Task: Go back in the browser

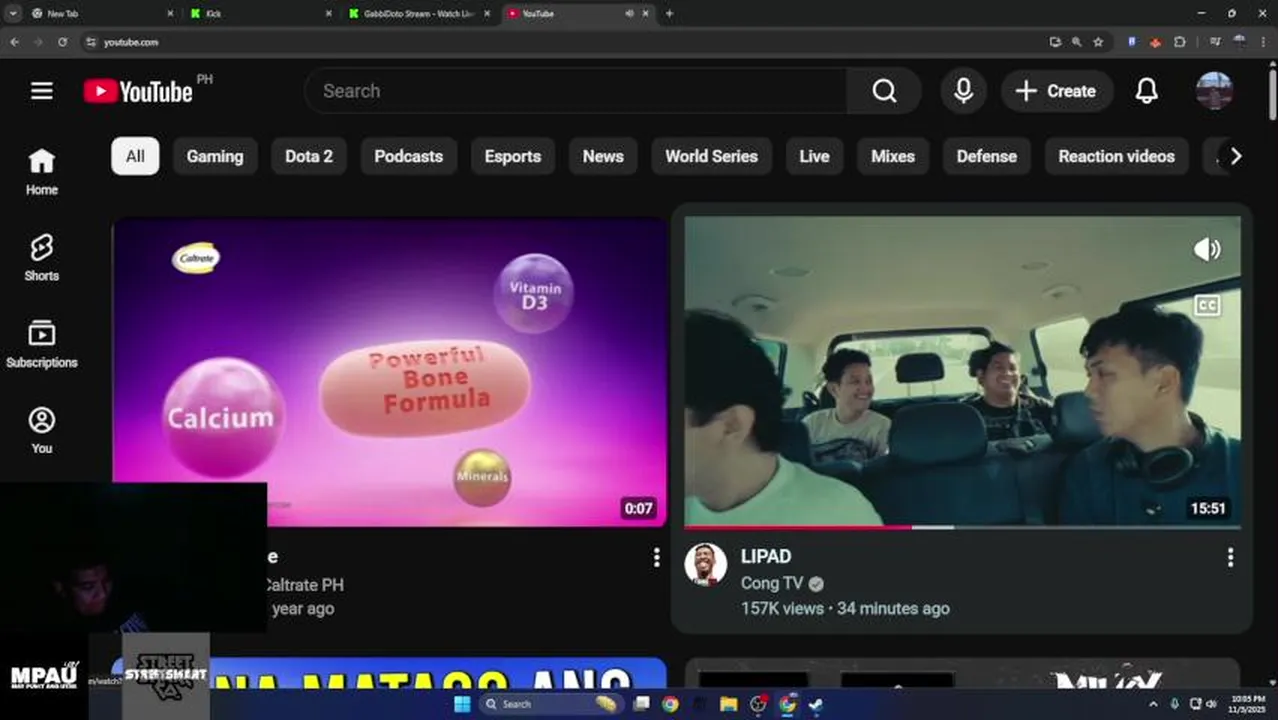Action: [x=14, y=42]
